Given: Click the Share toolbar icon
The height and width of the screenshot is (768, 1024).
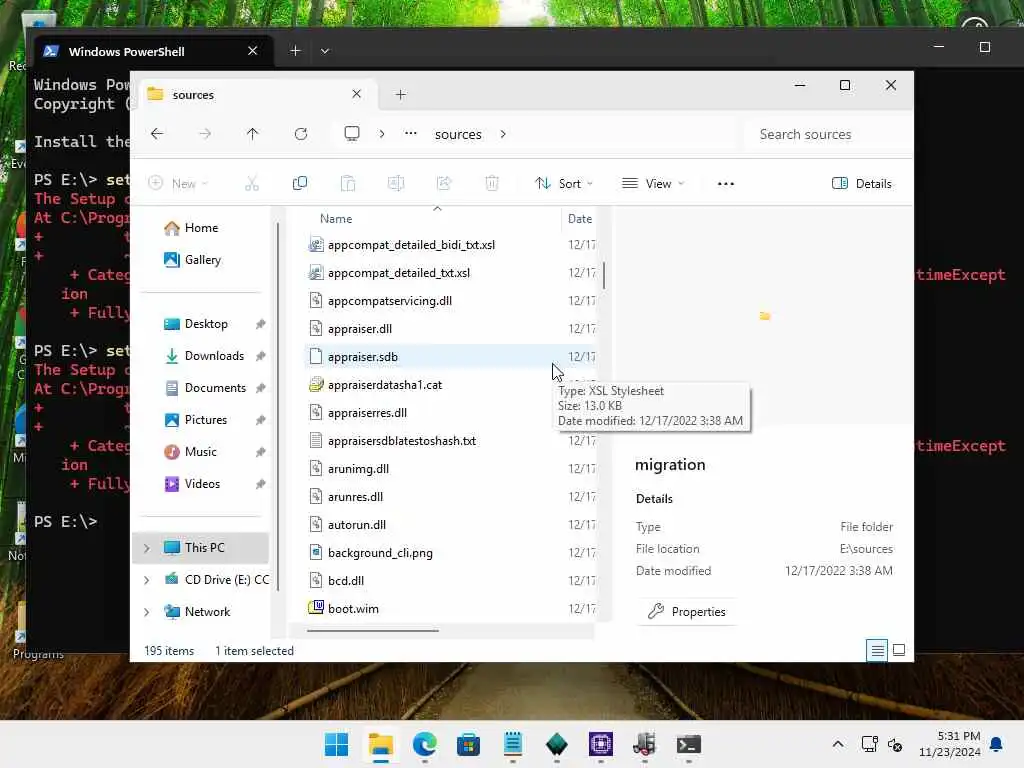Looking at the screenshot, I should 444,184.
